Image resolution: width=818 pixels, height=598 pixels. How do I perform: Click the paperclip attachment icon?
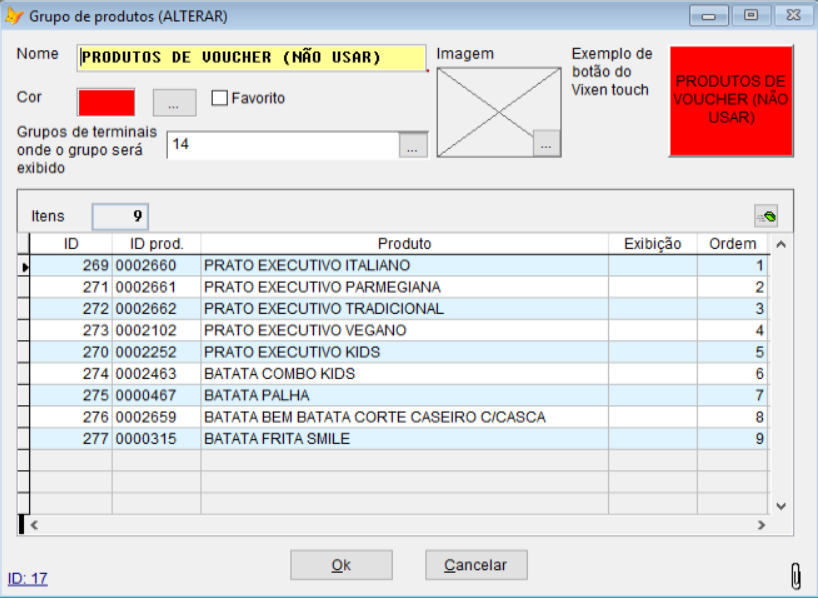tap(796, 575)
